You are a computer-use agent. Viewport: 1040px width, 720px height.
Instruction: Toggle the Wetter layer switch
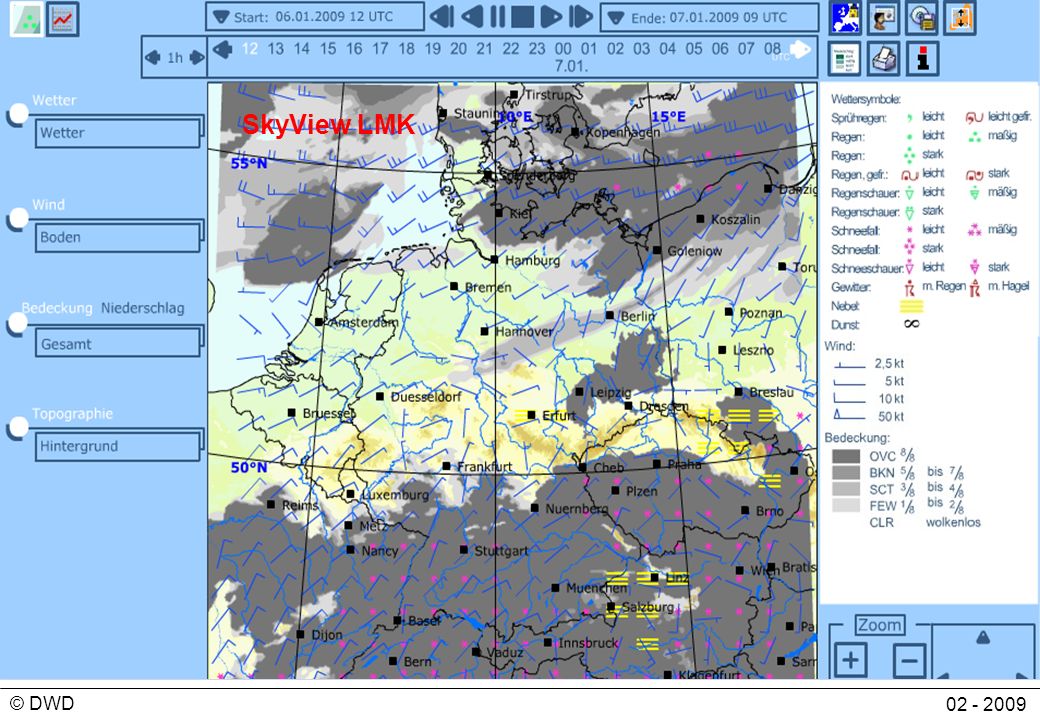coord(17,114)
